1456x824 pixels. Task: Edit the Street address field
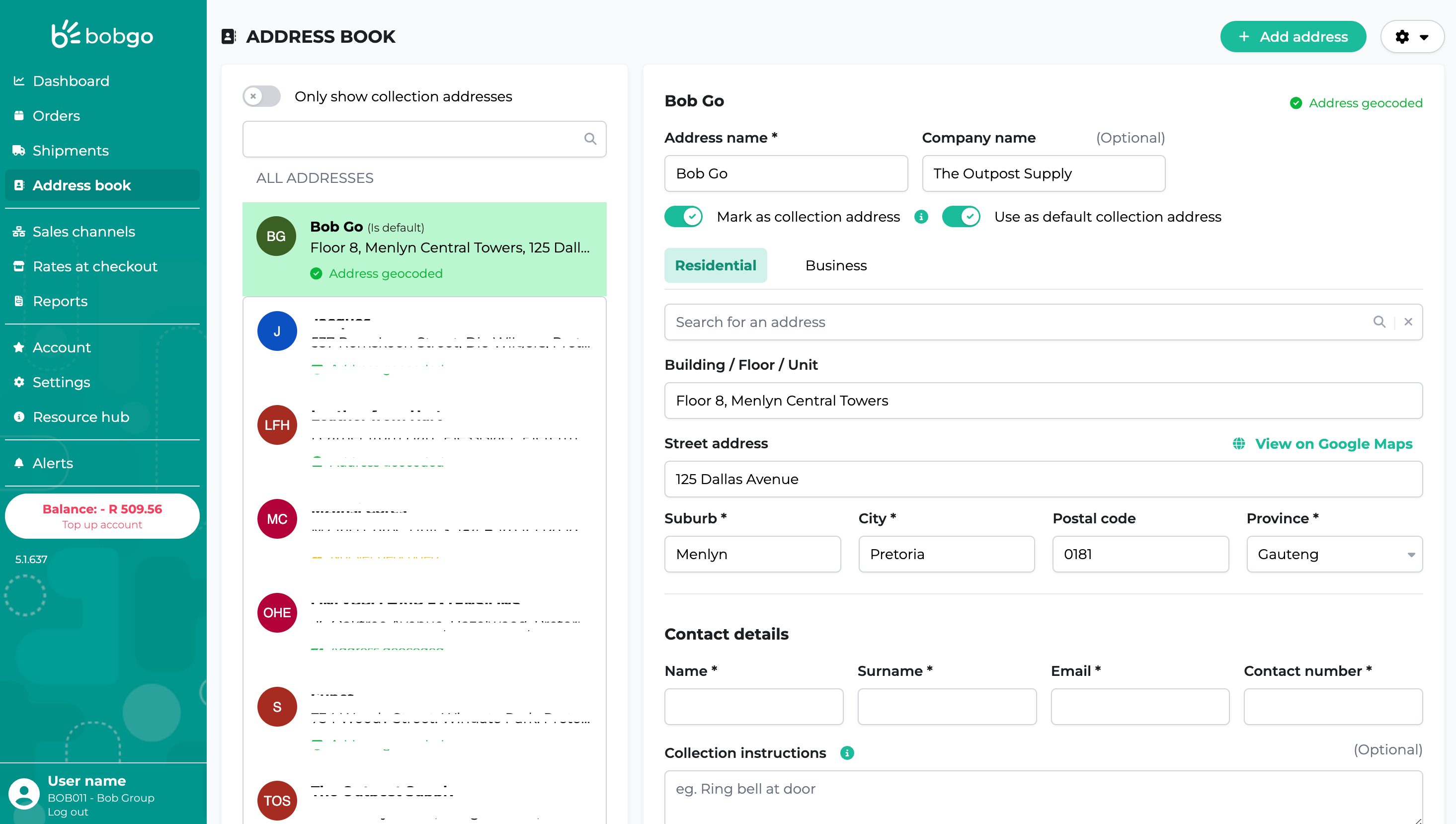(1043, 480)
